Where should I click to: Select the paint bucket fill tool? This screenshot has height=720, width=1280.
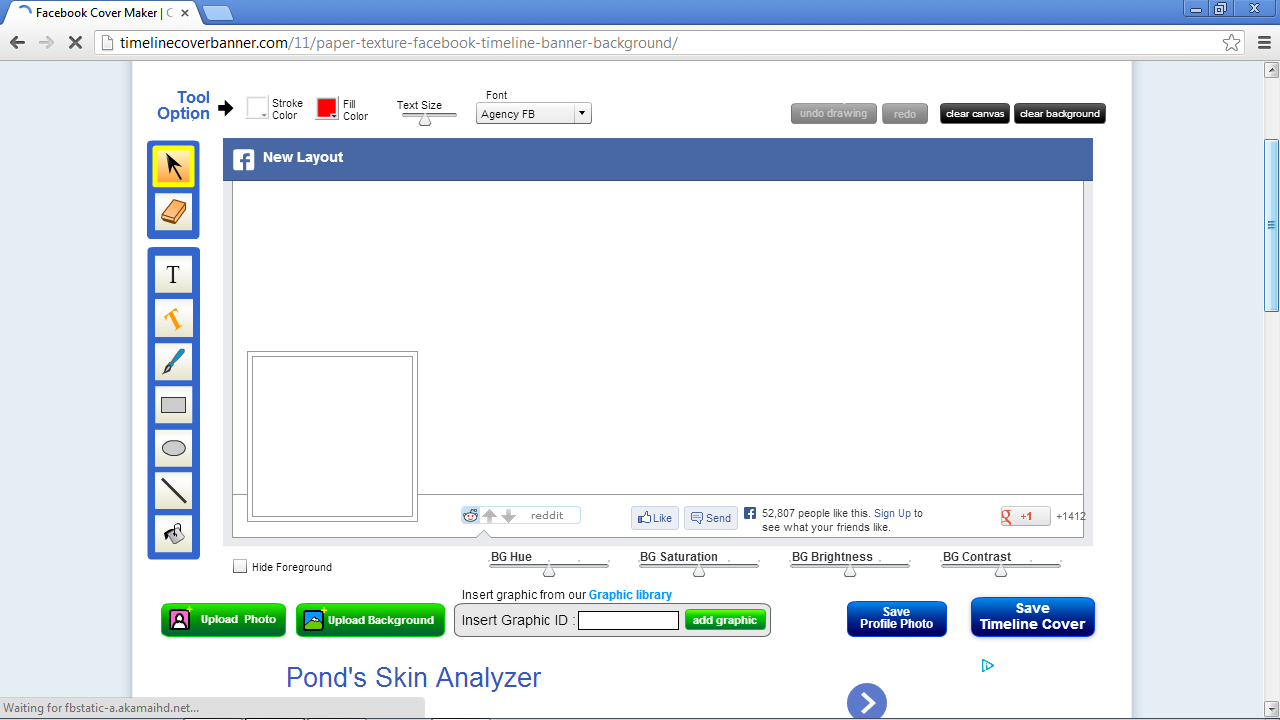[173, 534]
